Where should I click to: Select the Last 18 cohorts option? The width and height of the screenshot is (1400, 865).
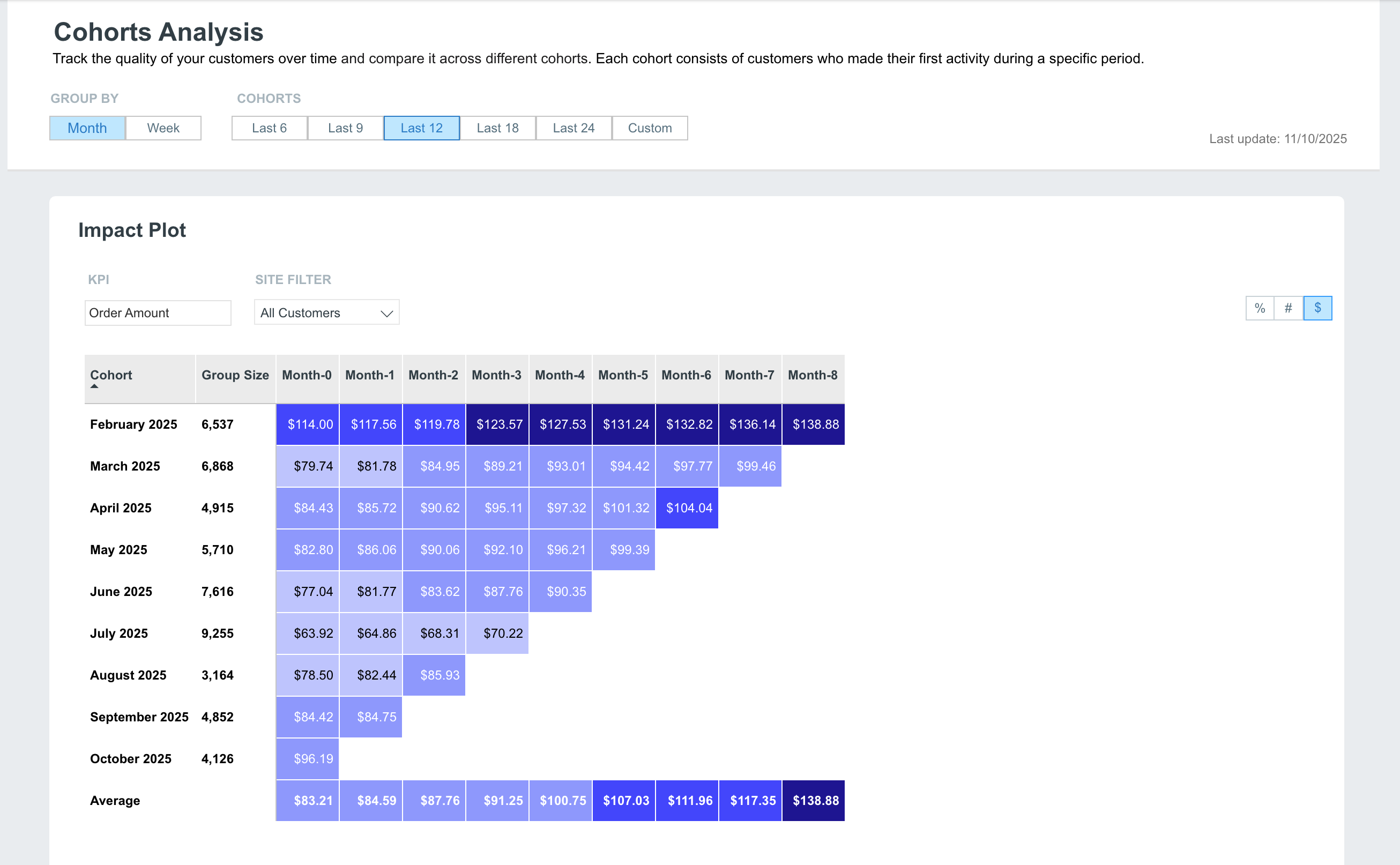[498, 128]
